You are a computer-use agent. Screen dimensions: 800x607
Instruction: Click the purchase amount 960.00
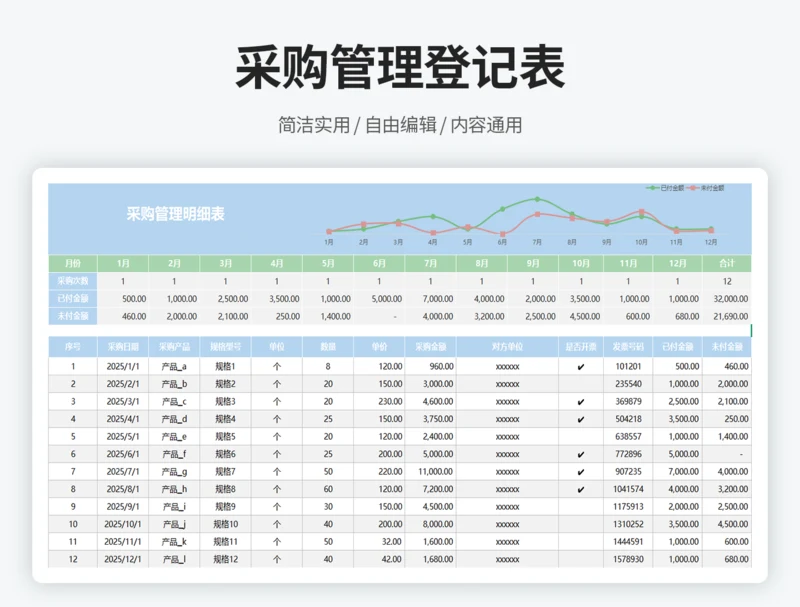point(431,367)
